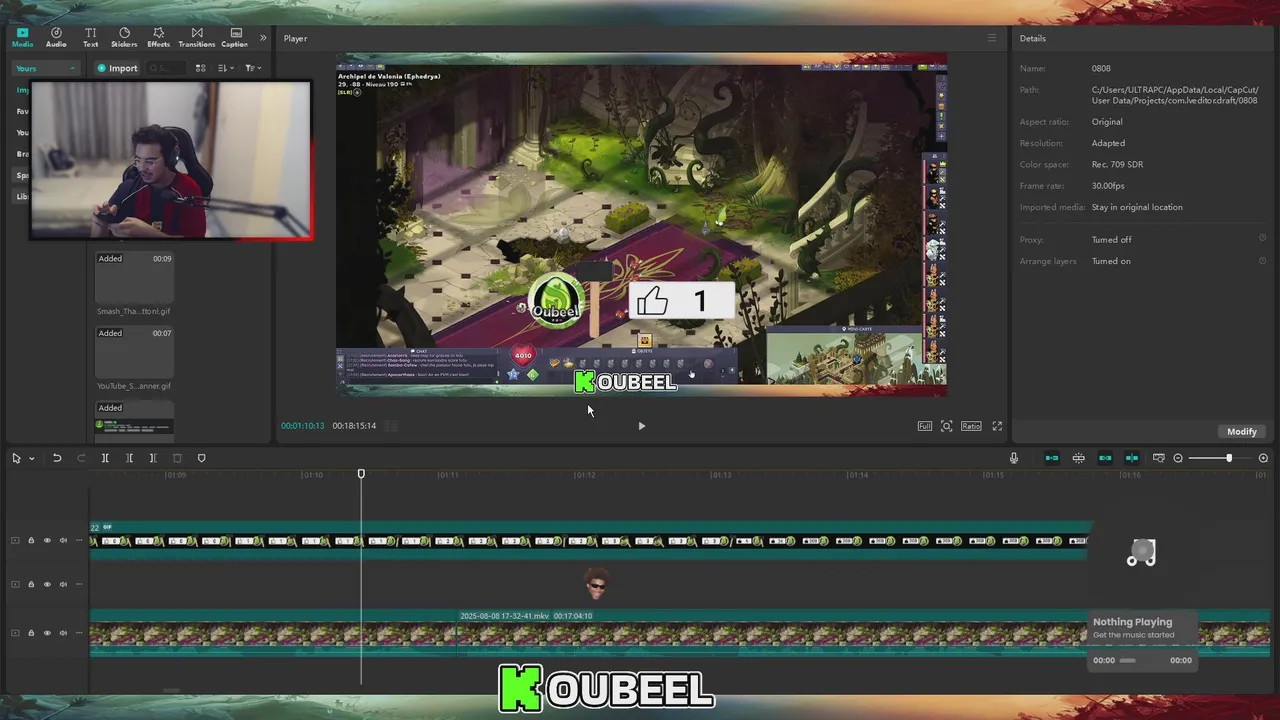Split clip at playhead
This screenshot has width=1280, height=720.
pos(105,458)
